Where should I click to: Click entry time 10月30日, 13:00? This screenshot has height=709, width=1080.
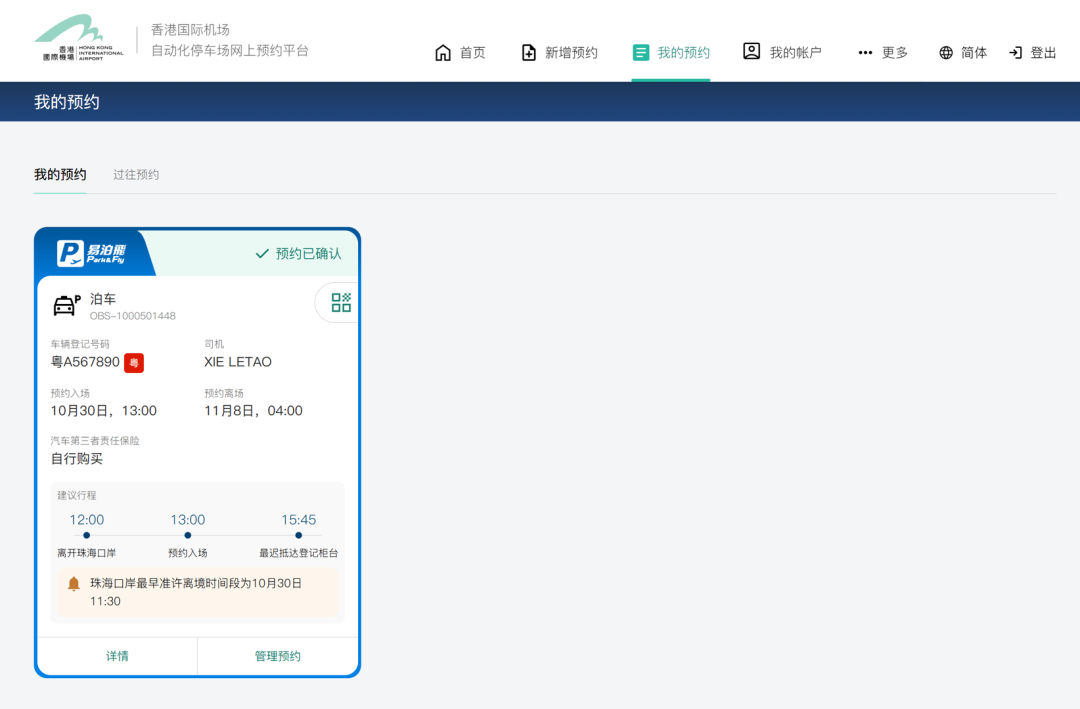click(103, 411)
